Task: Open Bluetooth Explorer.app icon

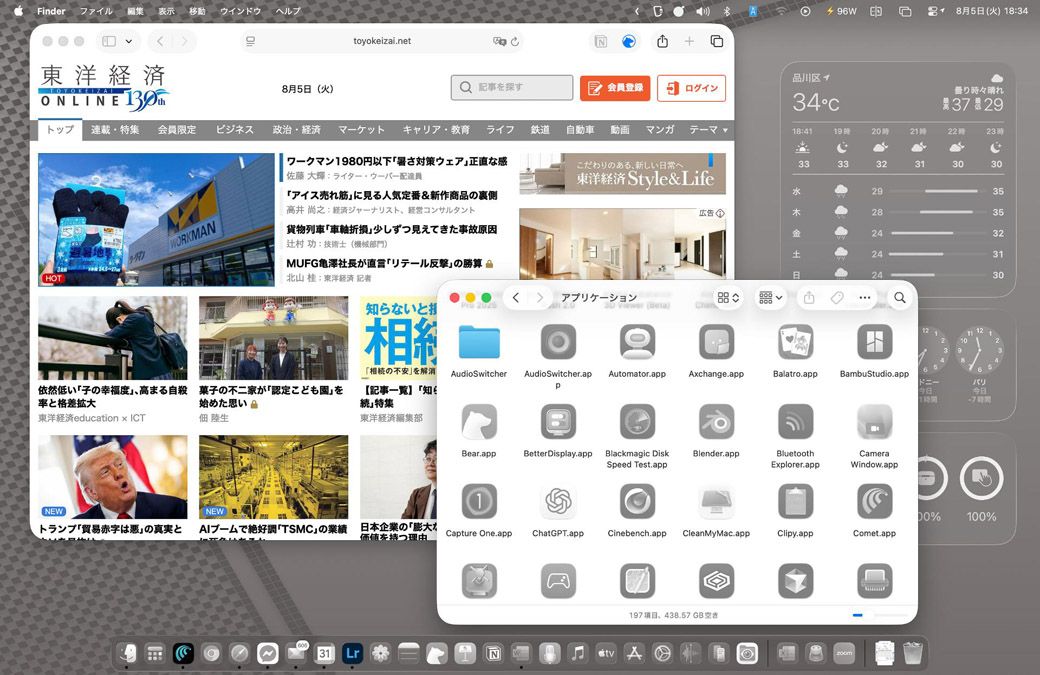Action: coord(795,422)
